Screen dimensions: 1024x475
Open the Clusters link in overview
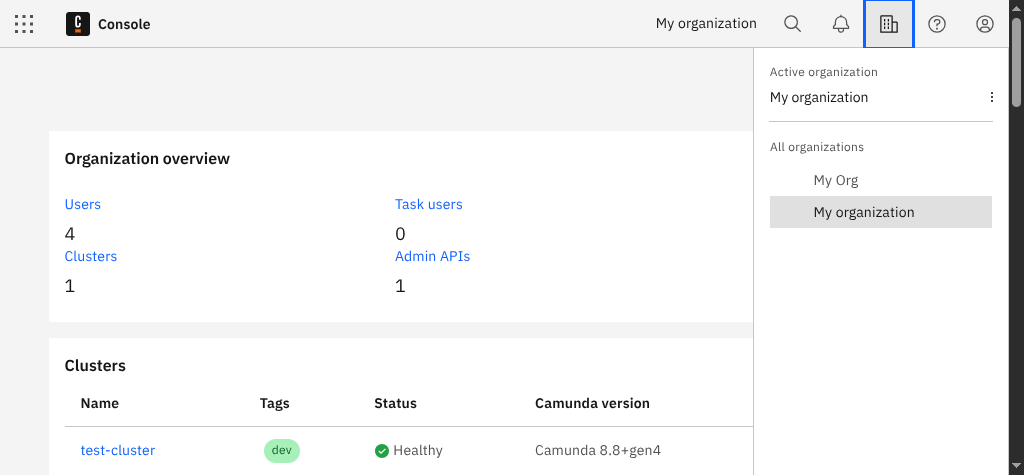91,256
